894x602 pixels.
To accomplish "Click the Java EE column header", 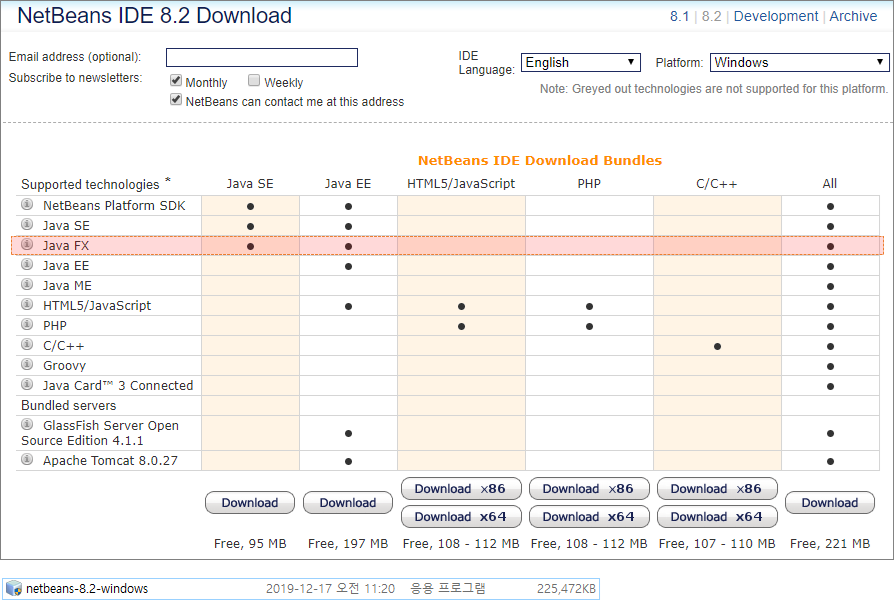I will coord(348,184).
